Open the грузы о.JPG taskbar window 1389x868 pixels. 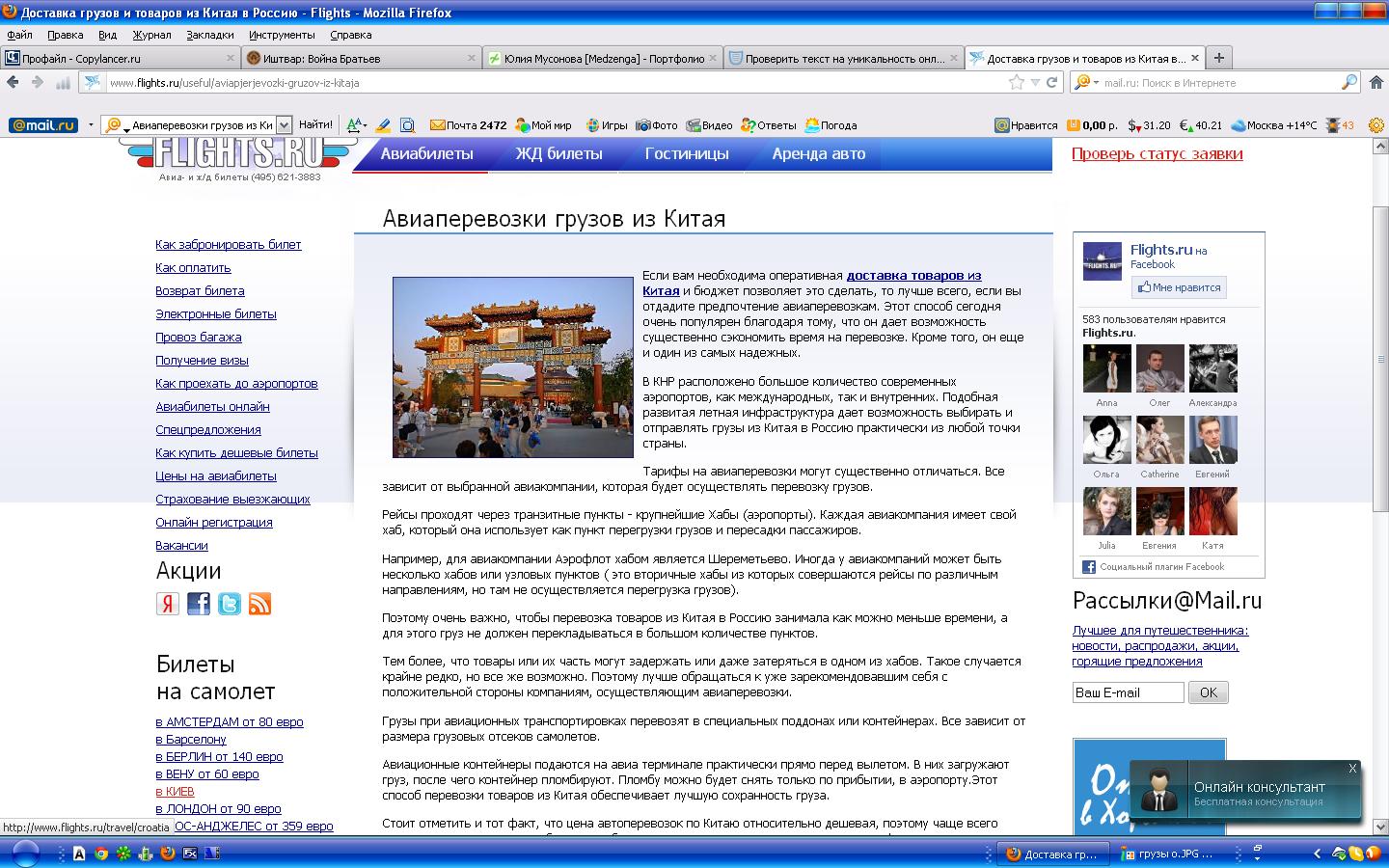1168,854
